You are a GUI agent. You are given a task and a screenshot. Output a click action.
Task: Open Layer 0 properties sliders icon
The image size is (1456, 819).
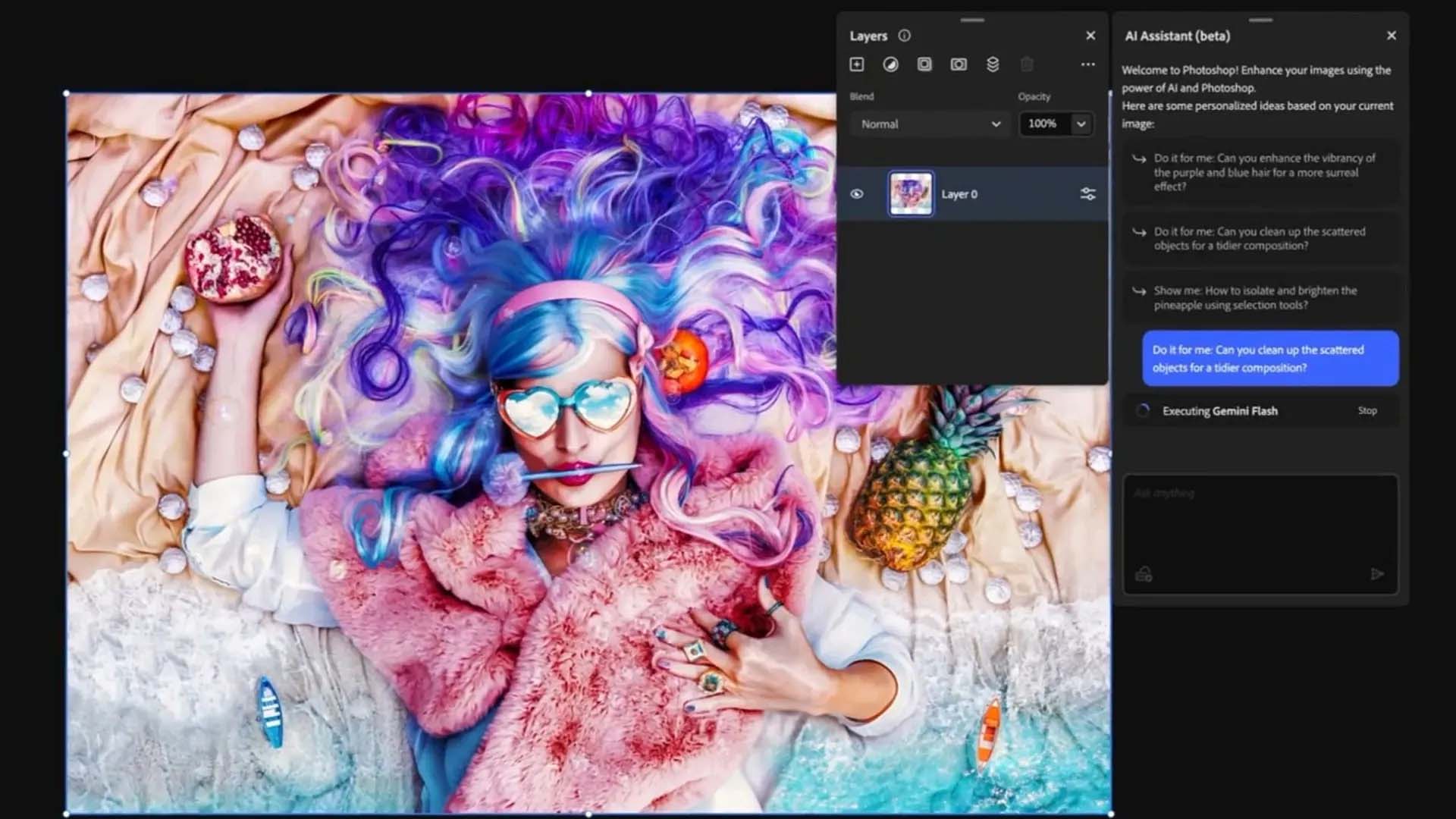(1087, 194)
